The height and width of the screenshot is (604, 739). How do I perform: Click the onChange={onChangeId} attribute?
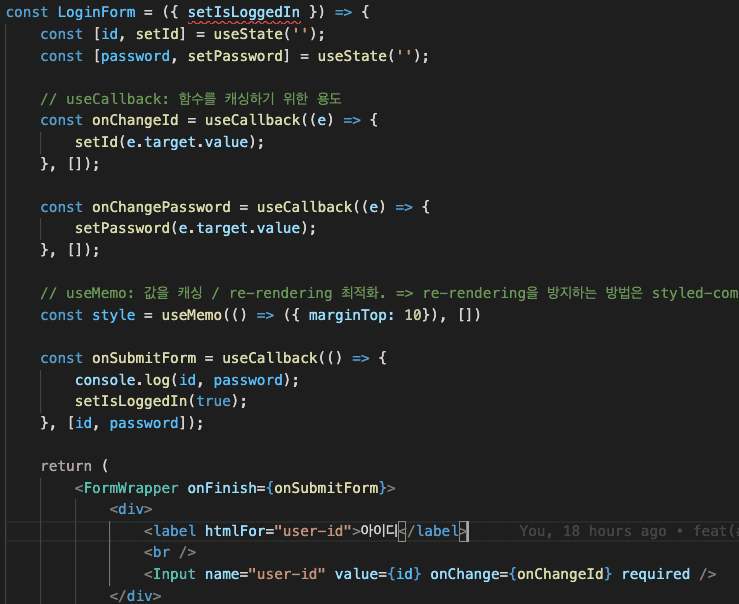tap(521, 574)
